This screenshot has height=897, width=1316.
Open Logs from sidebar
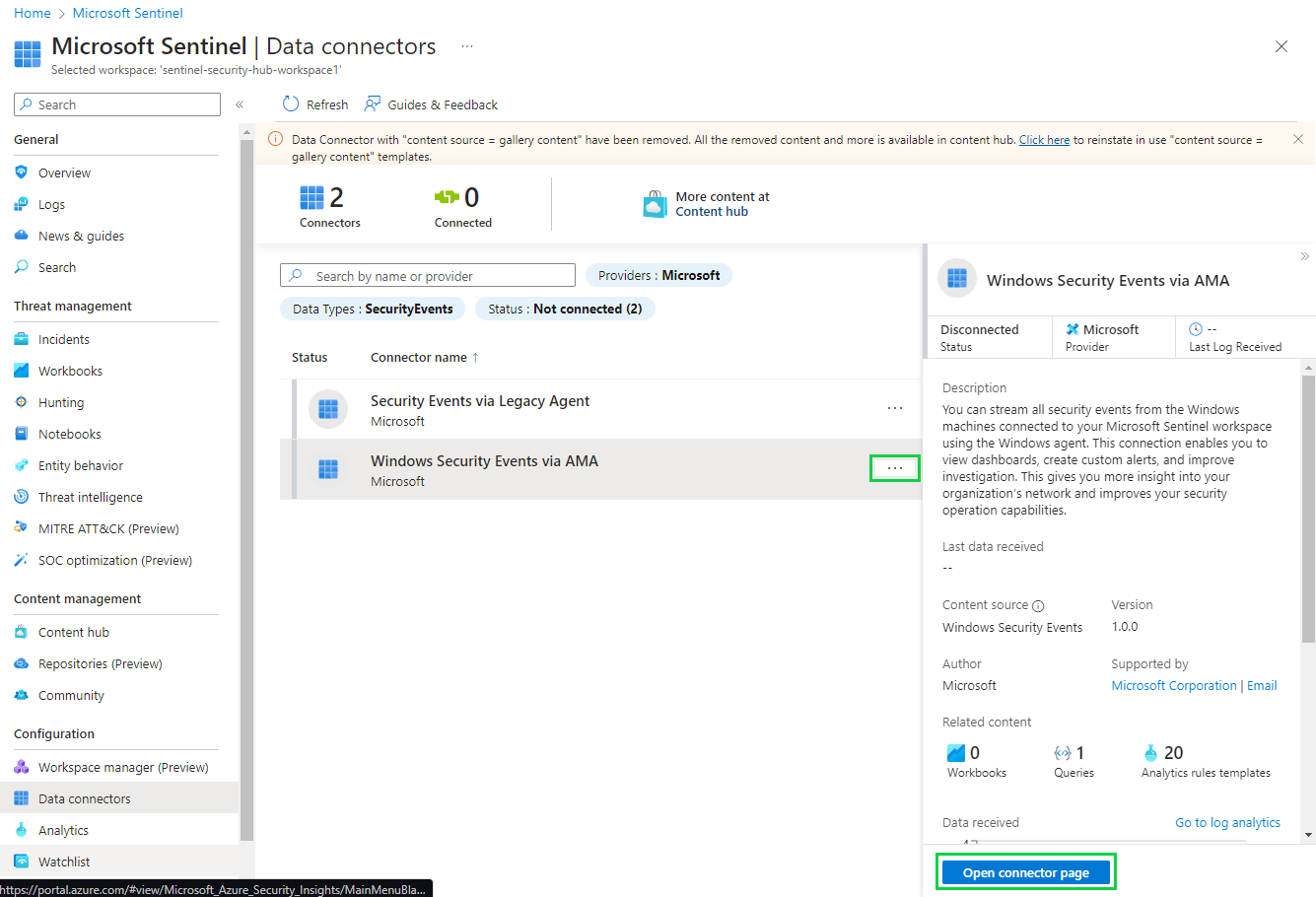51,204
